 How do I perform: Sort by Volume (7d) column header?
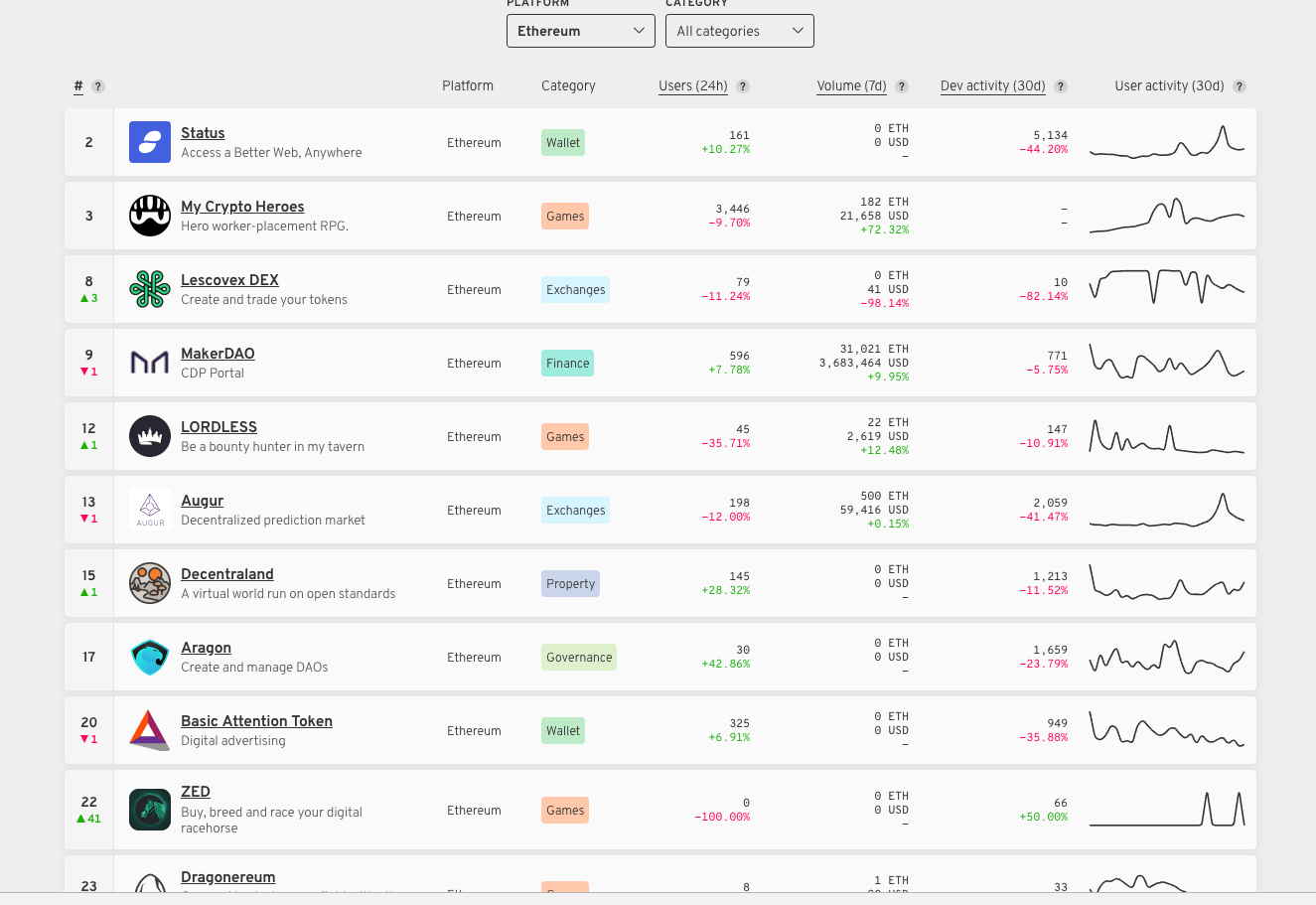[851, 86]
